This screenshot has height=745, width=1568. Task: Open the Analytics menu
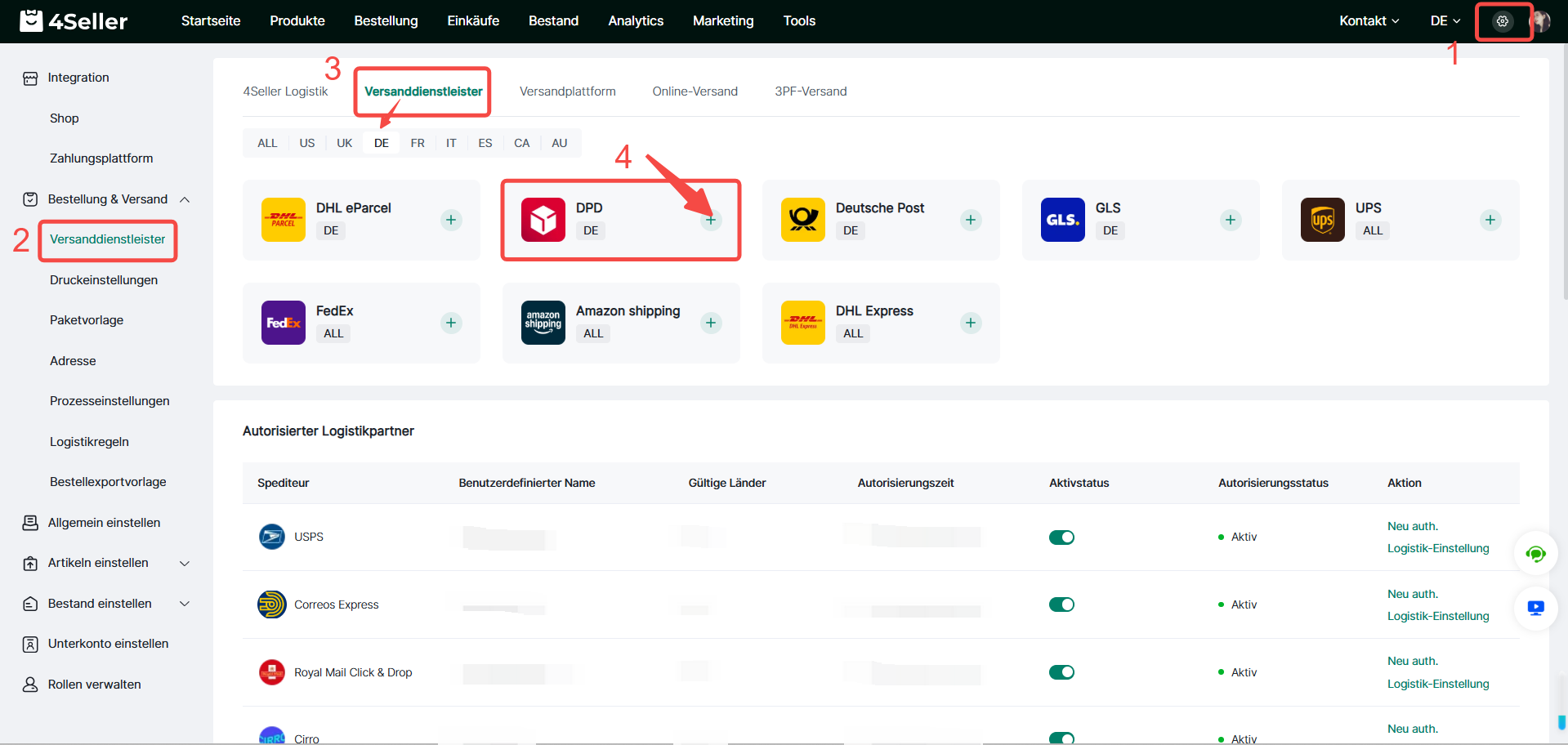(635, 21)
